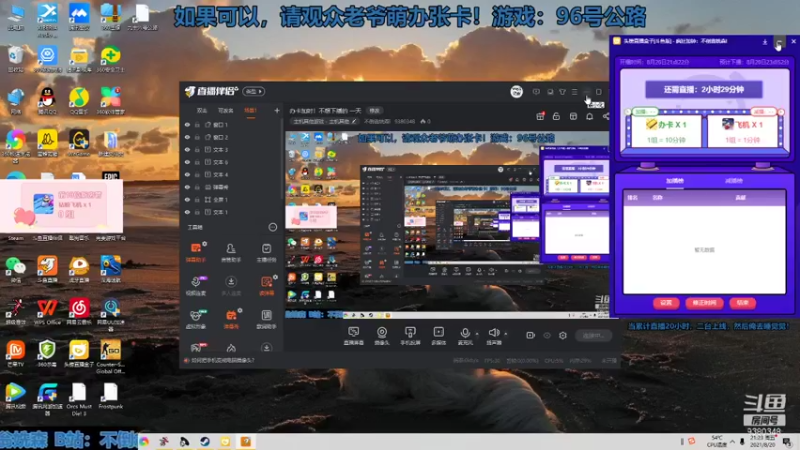Lock the 全屏 1 source layer

tap(197, 199)
